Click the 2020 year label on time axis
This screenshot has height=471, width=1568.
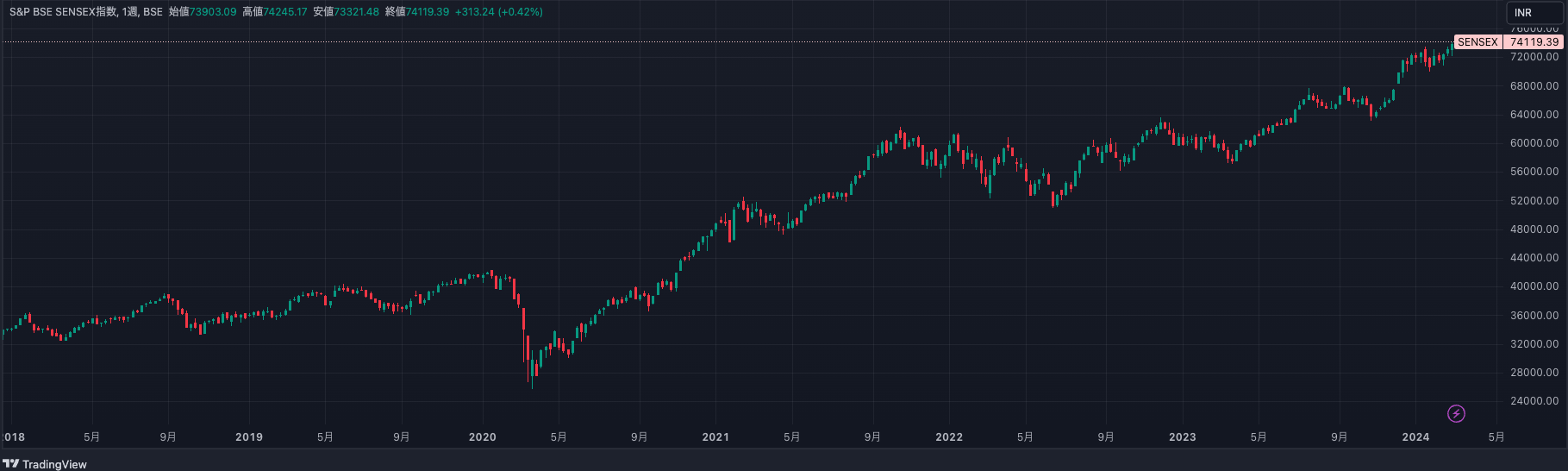point(483,437)
